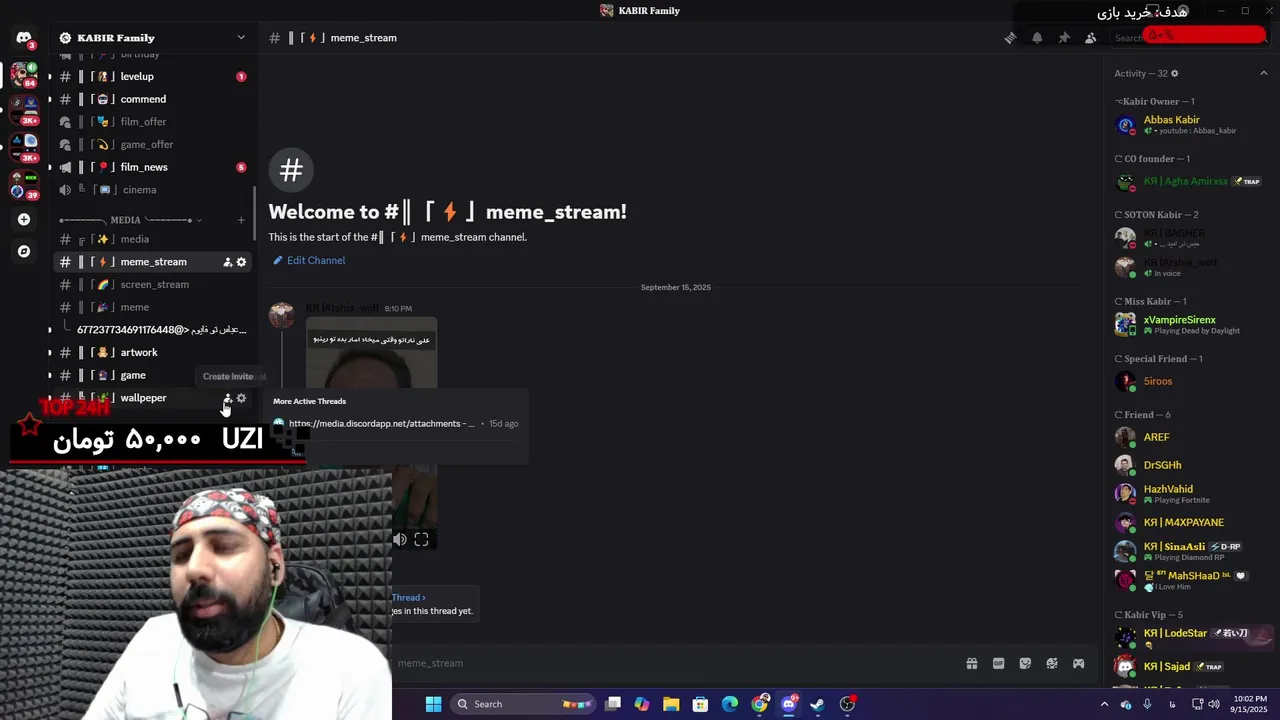This screenshot has width=1280, height=720.
Task: Add a server with plus icon
Action: [24, 219]
